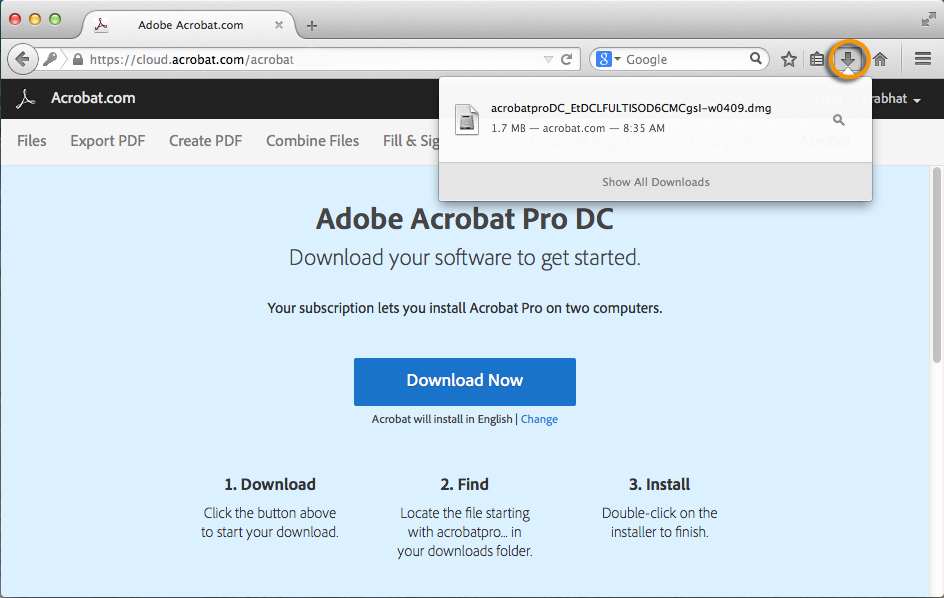Open the hamburger browser menu

click(x=923, y=59)
